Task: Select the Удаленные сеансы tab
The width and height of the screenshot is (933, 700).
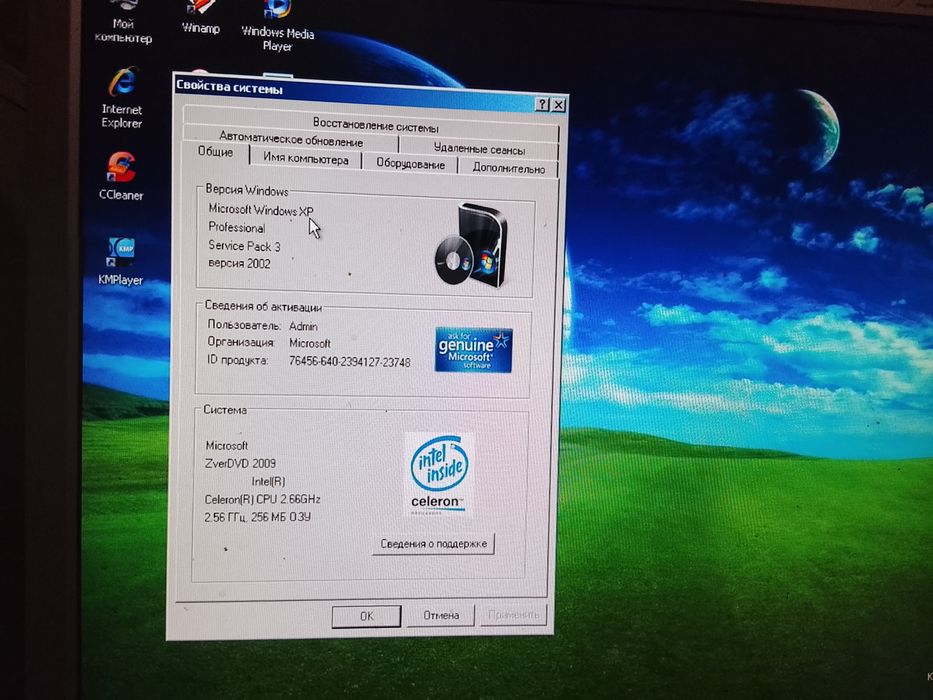Action: click(x=479, y=149)
